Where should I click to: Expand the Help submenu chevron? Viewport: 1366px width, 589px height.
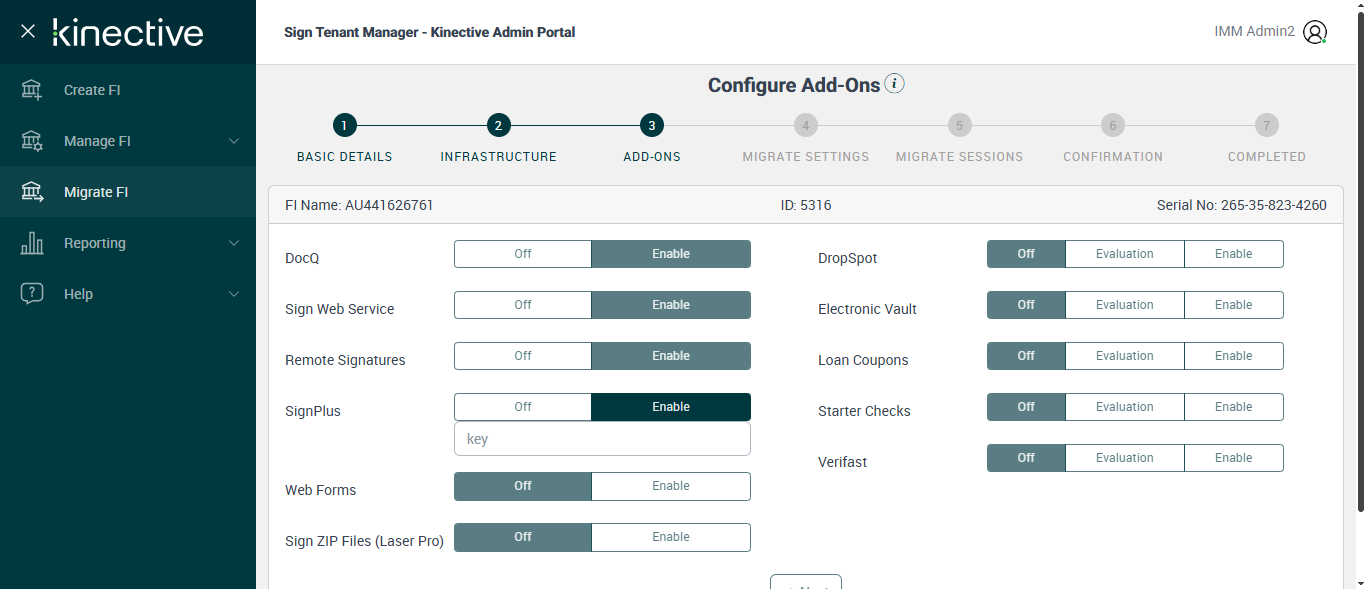pyautogui.click(x=234, y=294)
